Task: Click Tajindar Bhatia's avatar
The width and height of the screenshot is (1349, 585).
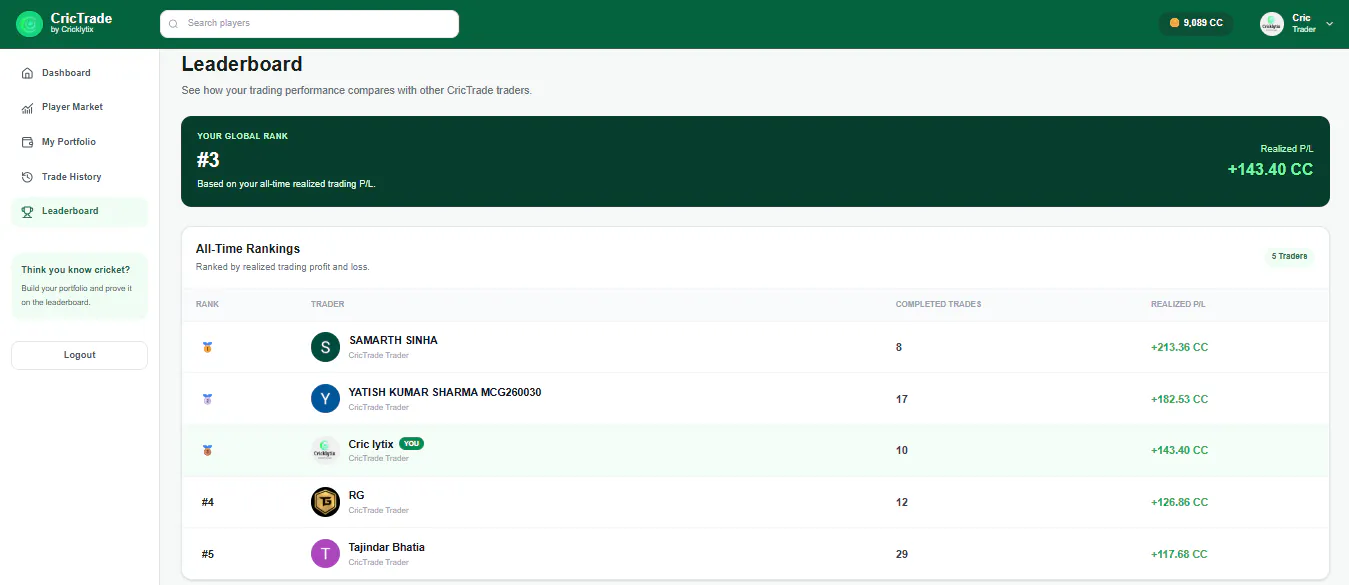Action: pyautogui.click(x=326, y=554)
